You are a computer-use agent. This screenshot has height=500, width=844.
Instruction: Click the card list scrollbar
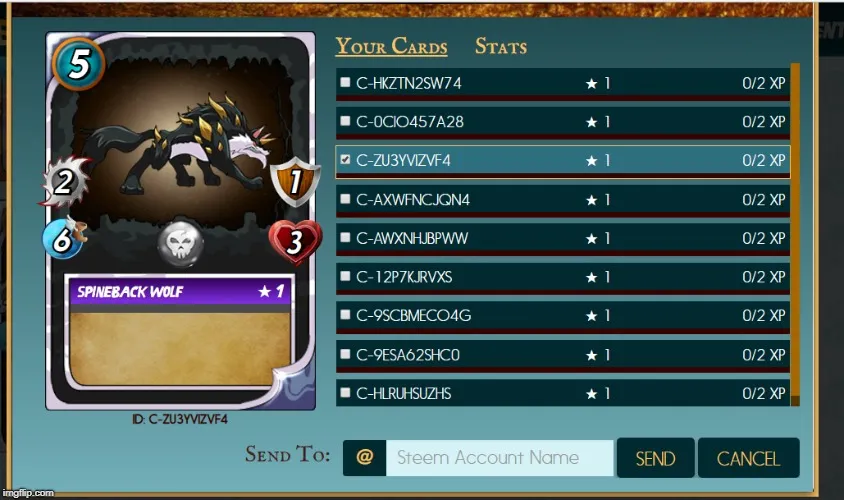click(795, 234)
